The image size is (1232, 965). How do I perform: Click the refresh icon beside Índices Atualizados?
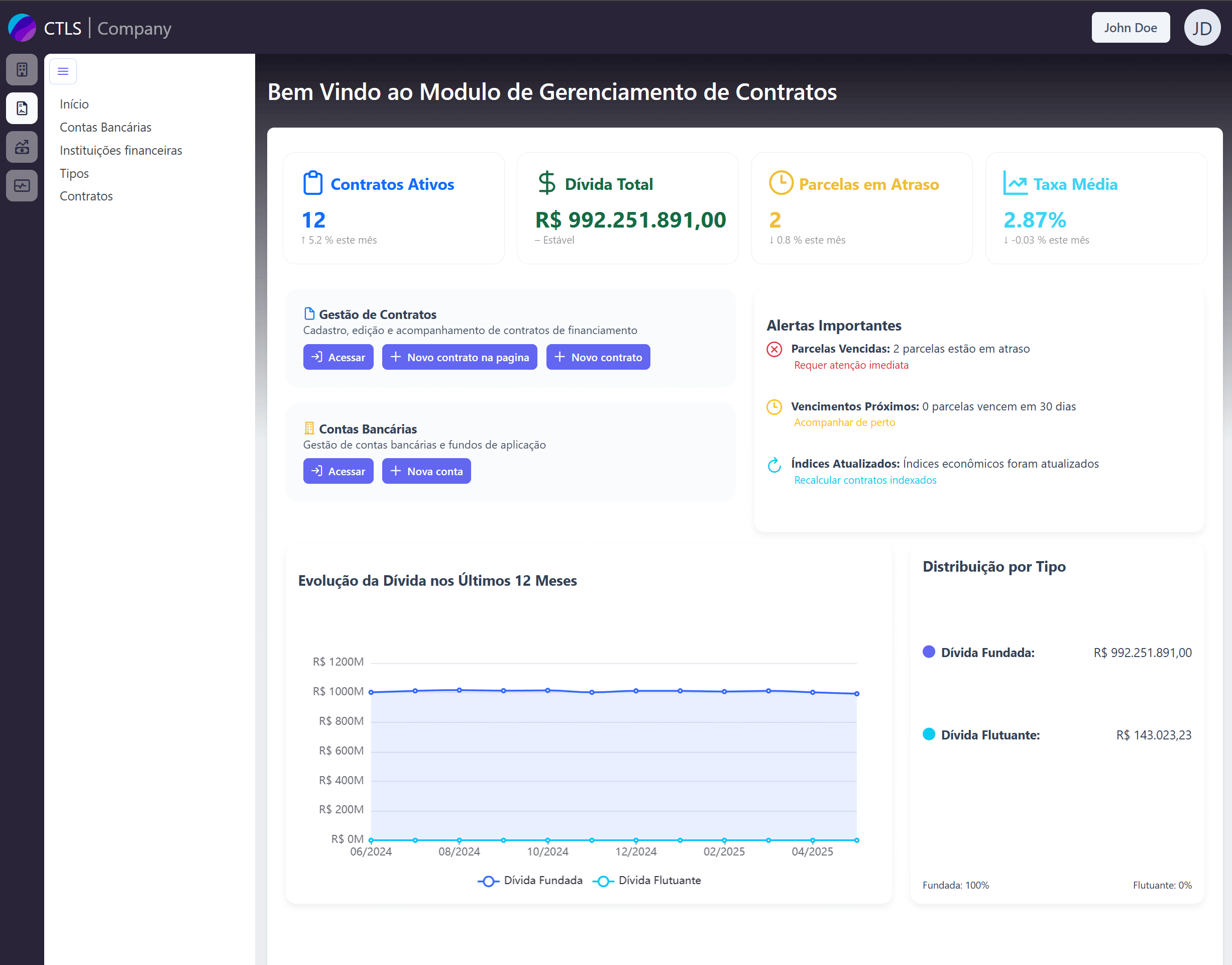pos(774,465)
